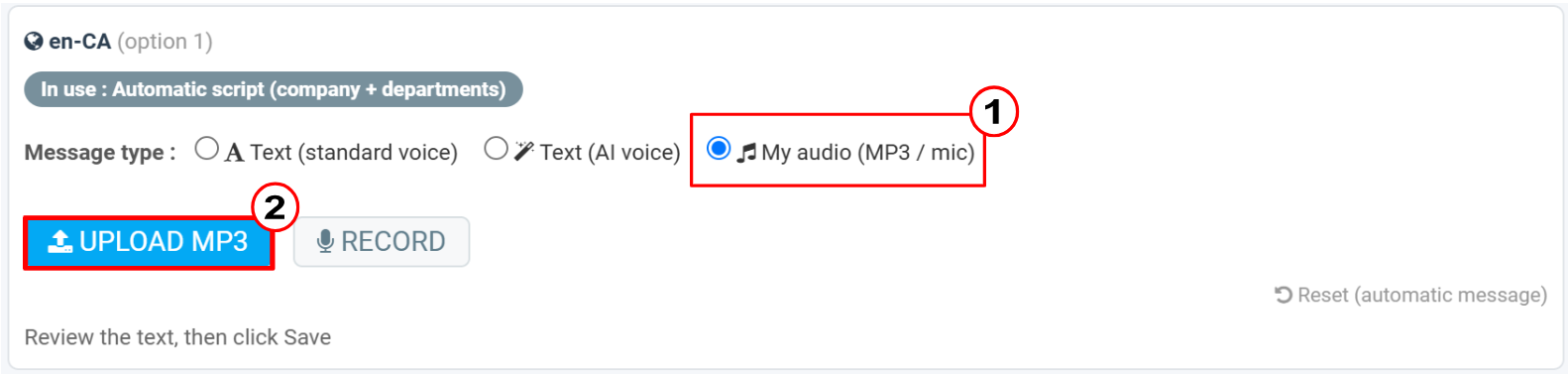1568x377 pixels.
Task: Choose the Text (AI voice) label text
Action: [x=610, y=152]
